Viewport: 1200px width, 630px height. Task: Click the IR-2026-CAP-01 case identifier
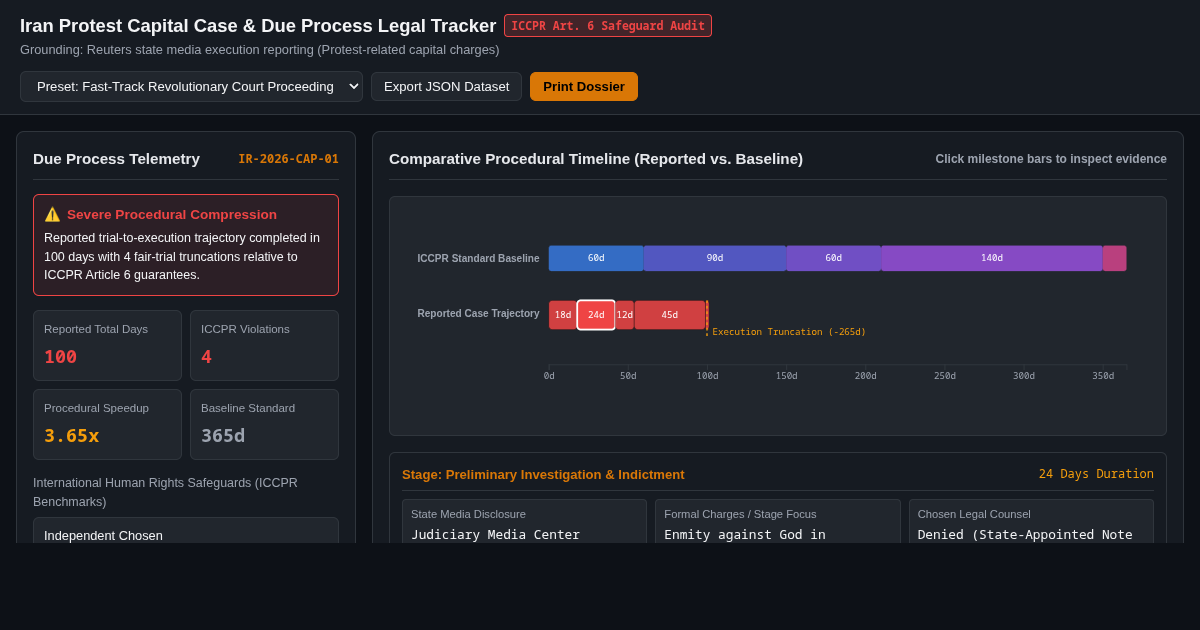click(288, 159)
